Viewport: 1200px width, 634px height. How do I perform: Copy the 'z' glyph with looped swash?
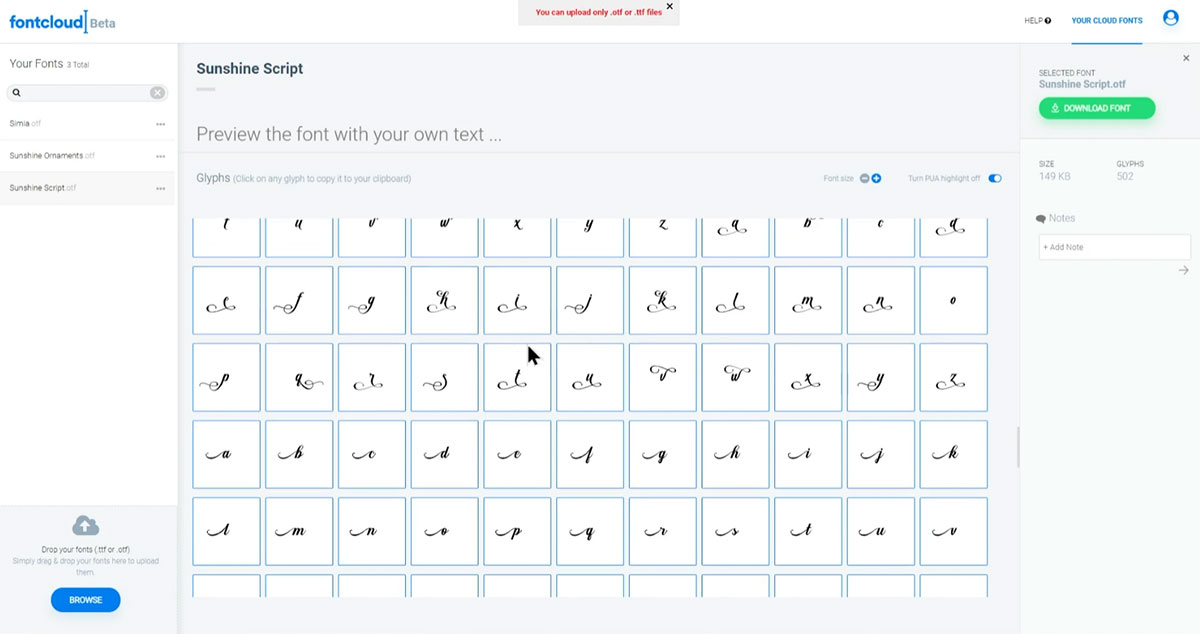(x=953, y=377)
